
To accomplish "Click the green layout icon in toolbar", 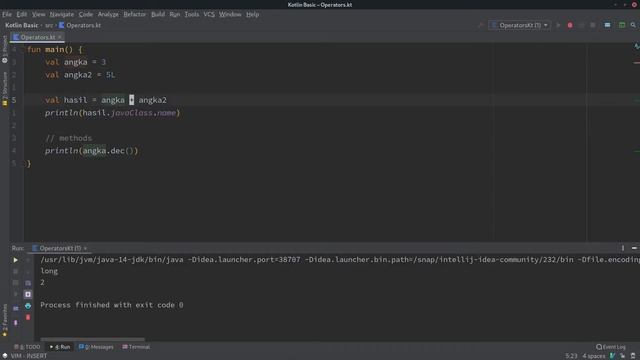I will coord(622,25).
